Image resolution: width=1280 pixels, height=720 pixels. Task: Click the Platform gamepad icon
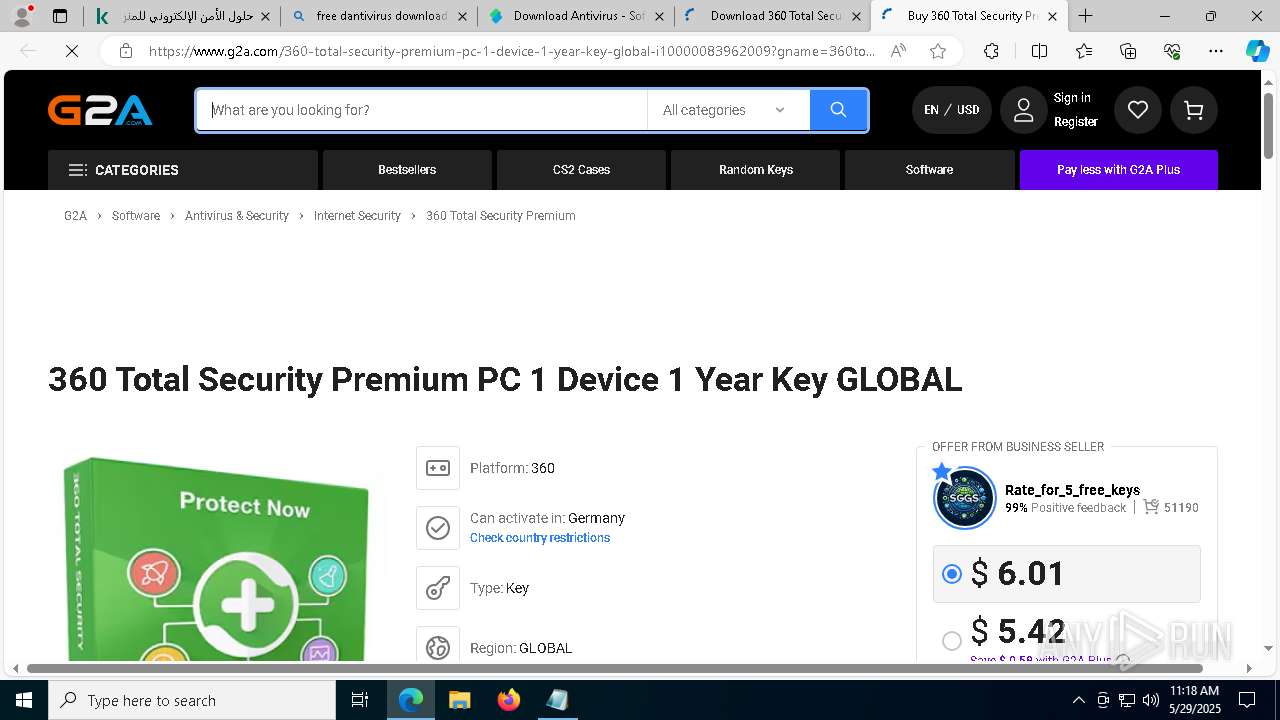click(438, 468)
